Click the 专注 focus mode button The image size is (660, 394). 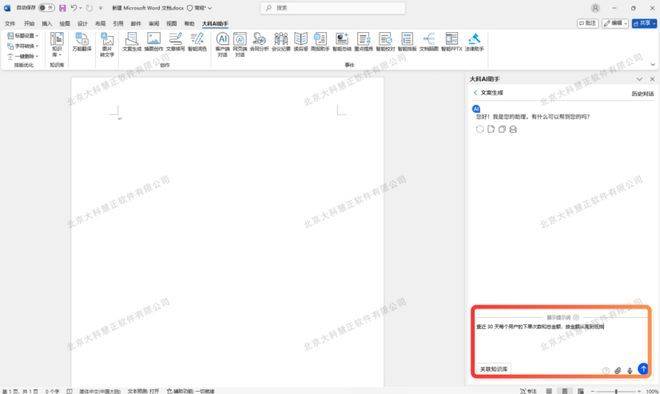528,391
